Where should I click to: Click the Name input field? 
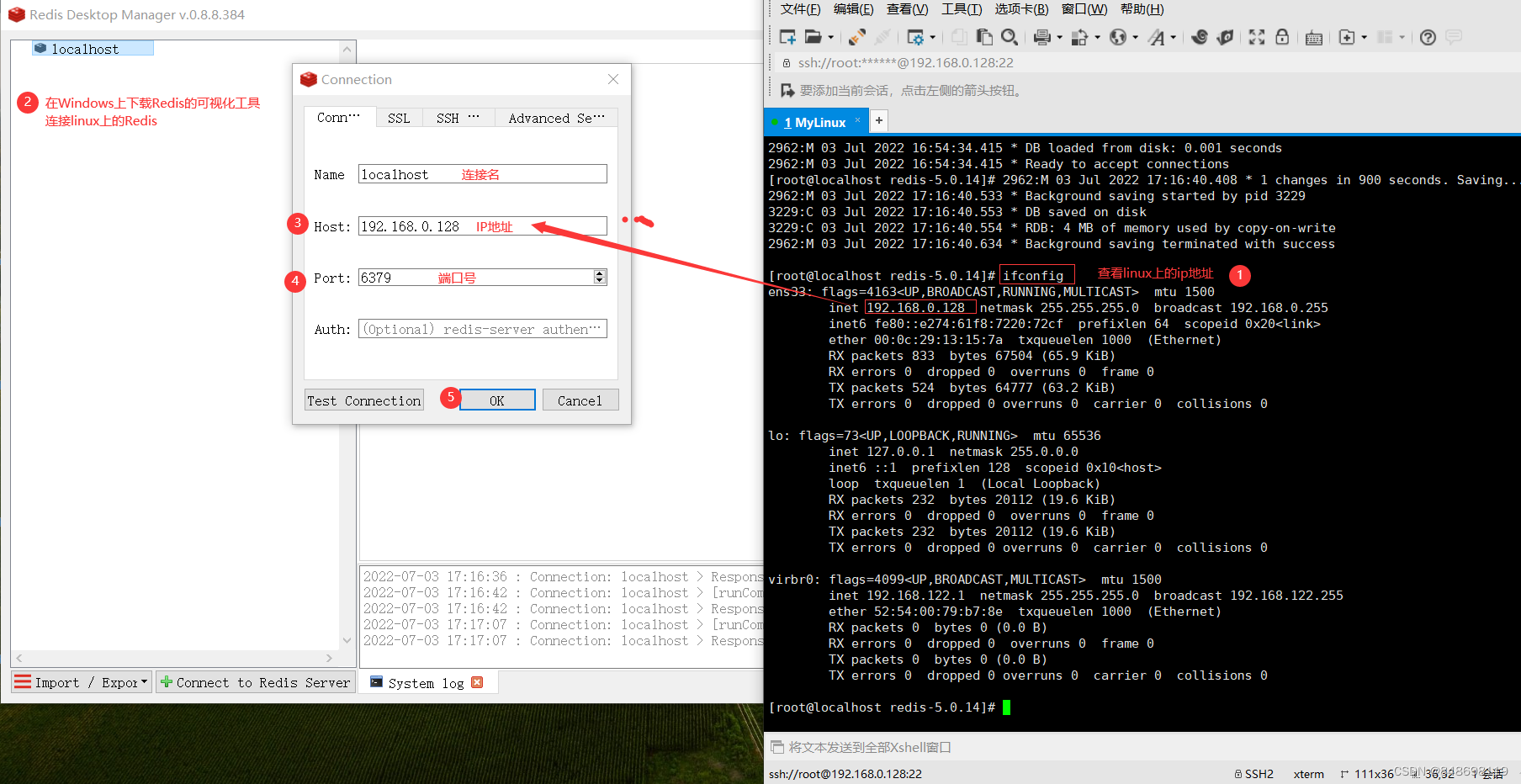pyautogui.click(x=482, y=174)
